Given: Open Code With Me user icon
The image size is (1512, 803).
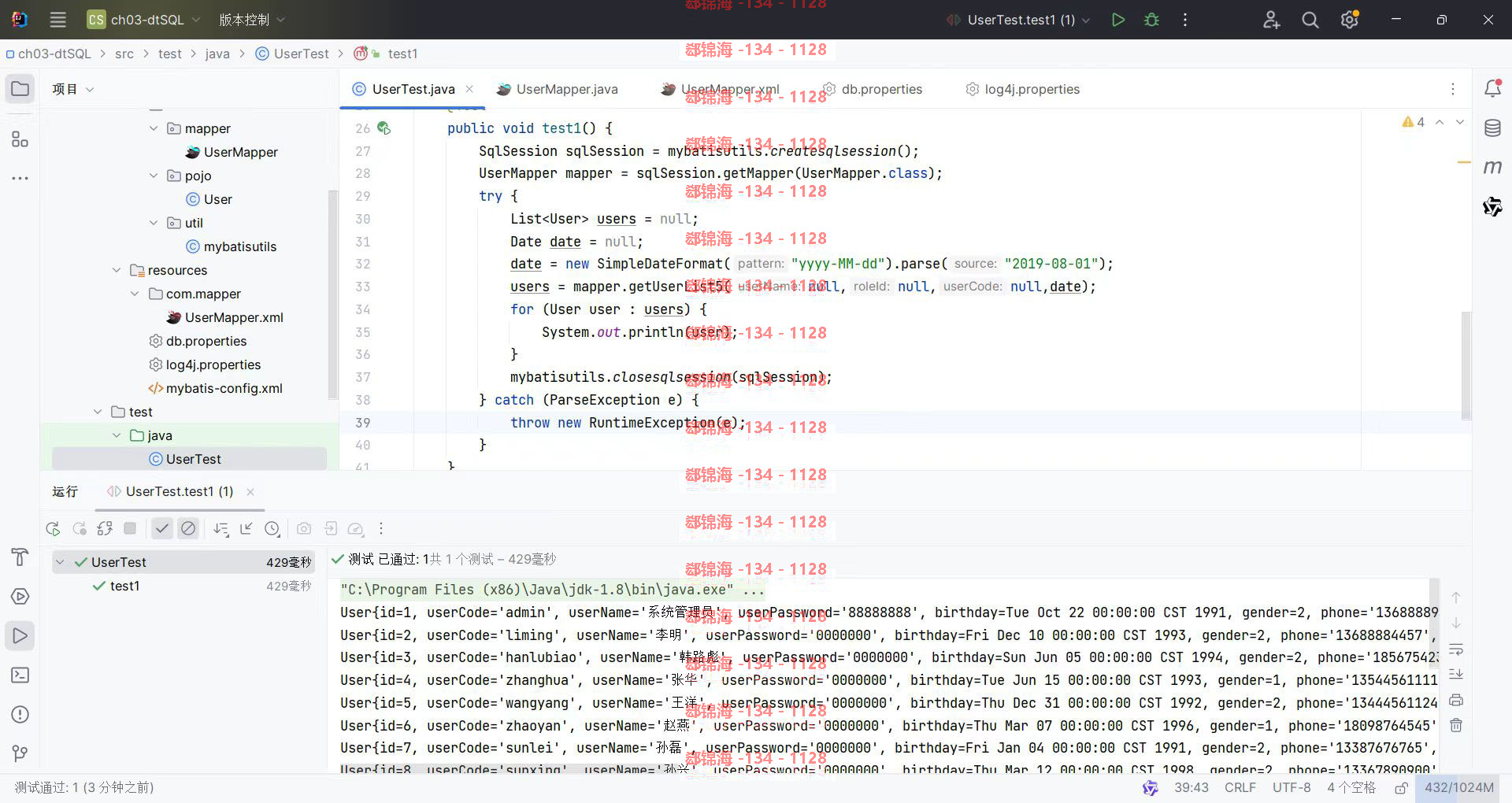Looking at the screenshot, I should pos(1271,20).
